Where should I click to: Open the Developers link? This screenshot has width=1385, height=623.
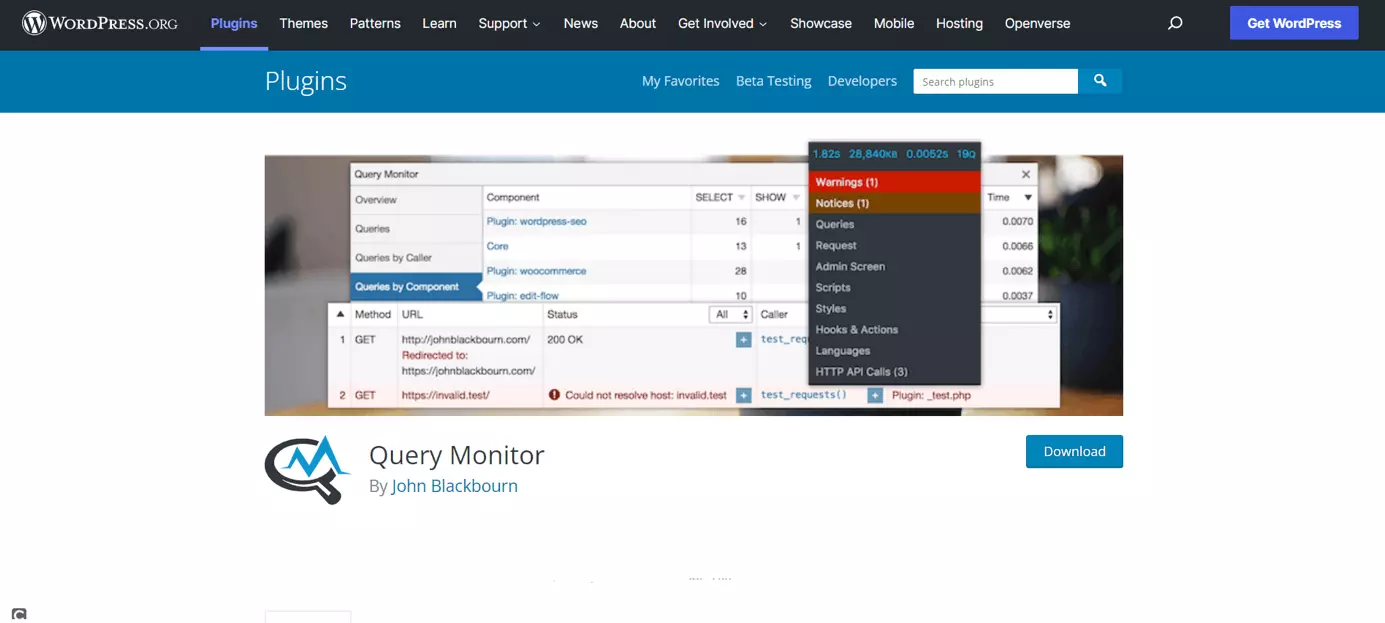tap(862, 81)
